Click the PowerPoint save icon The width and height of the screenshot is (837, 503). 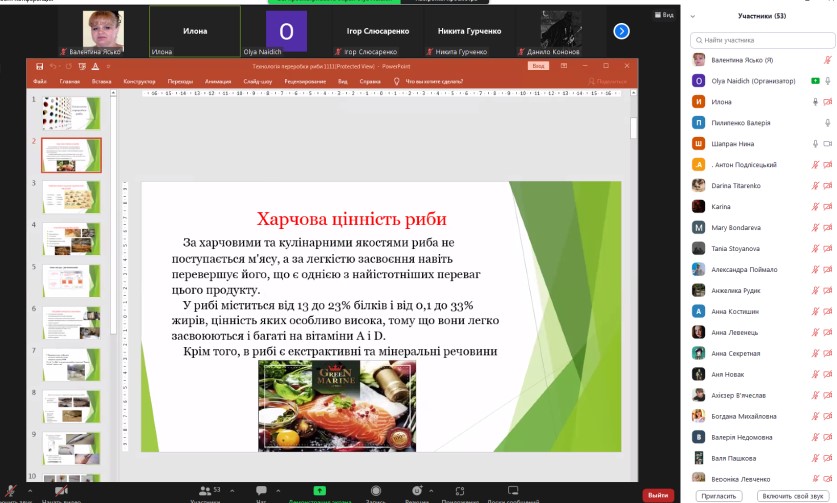(40, 66)
